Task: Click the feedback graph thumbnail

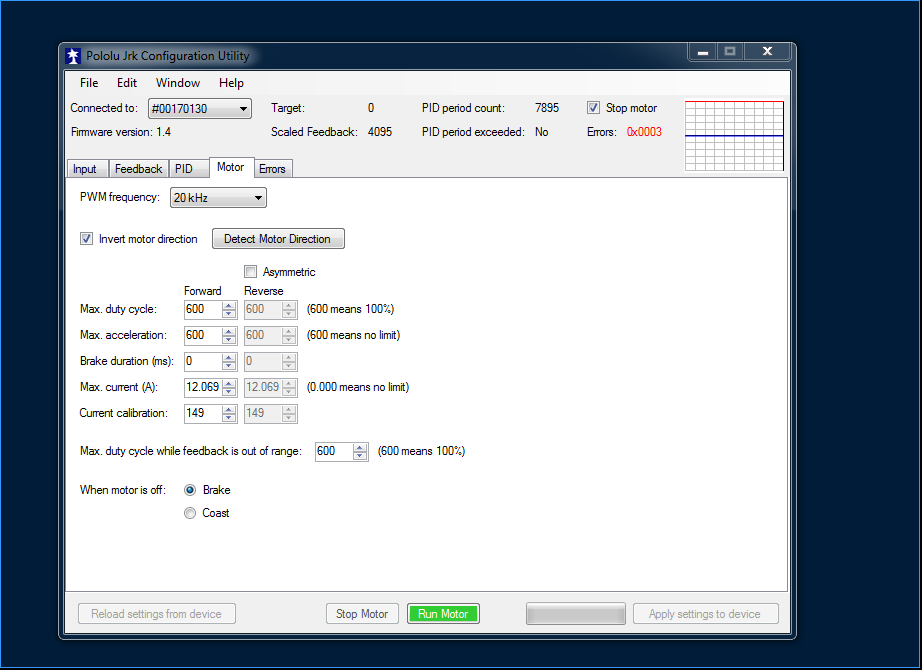Action: 734,135
